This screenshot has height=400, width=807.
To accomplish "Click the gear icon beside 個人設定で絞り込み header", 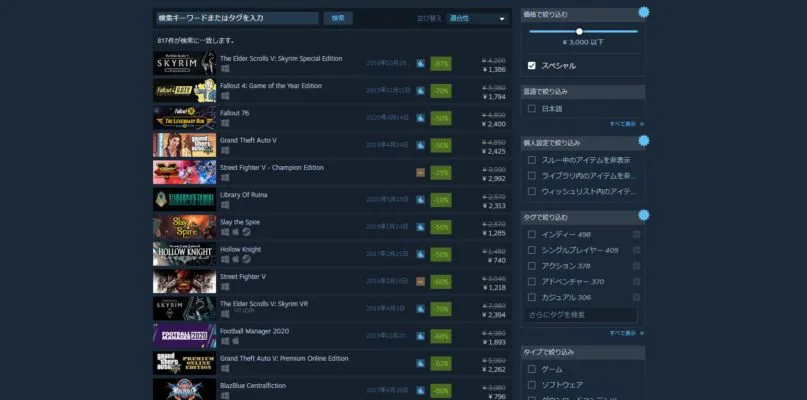I will (x=643, y=141).
